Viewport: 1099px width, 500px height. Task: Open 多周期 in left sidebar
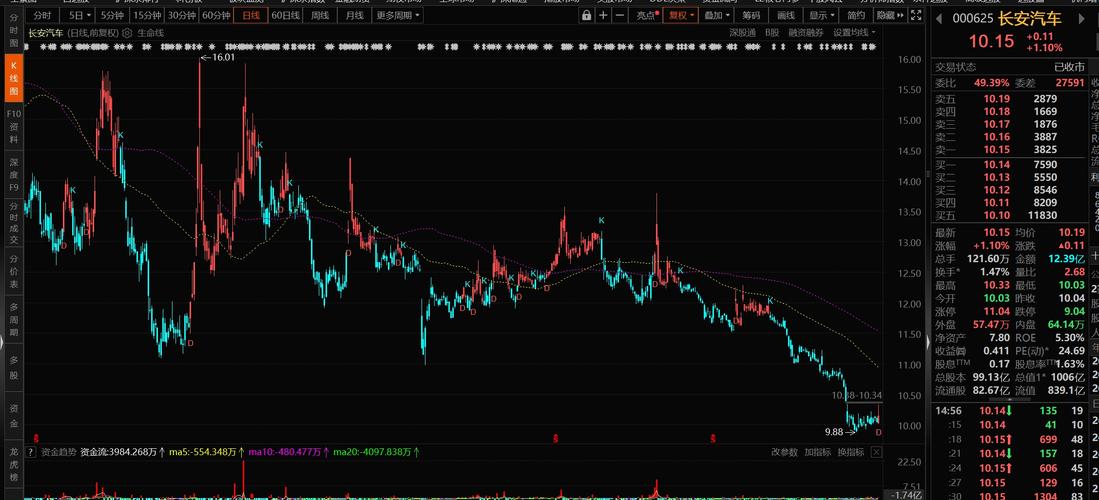tap(13, 320)
